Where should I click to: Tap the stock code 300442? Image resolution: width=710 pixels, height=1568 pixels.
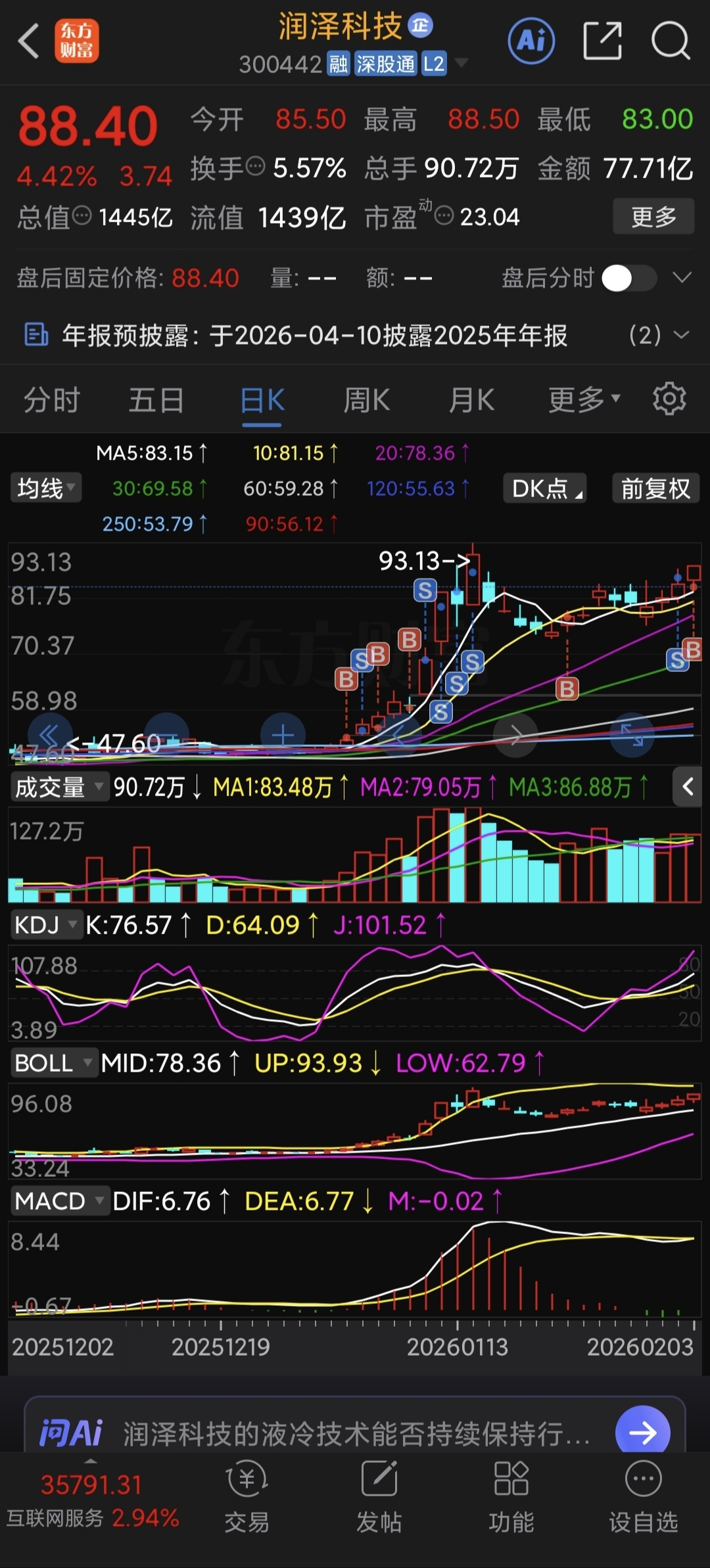tap(280, 64)
